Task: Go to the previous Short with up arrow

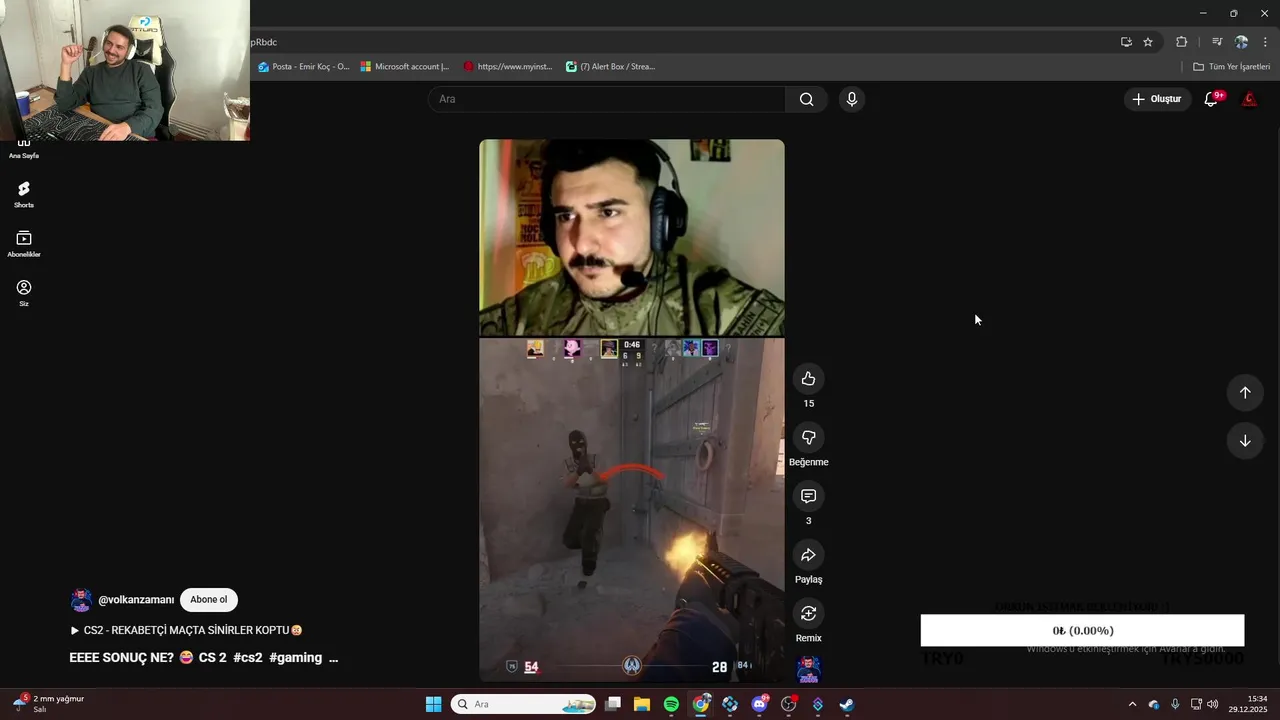Action: pyautogui.click(x=1245, y=392)
